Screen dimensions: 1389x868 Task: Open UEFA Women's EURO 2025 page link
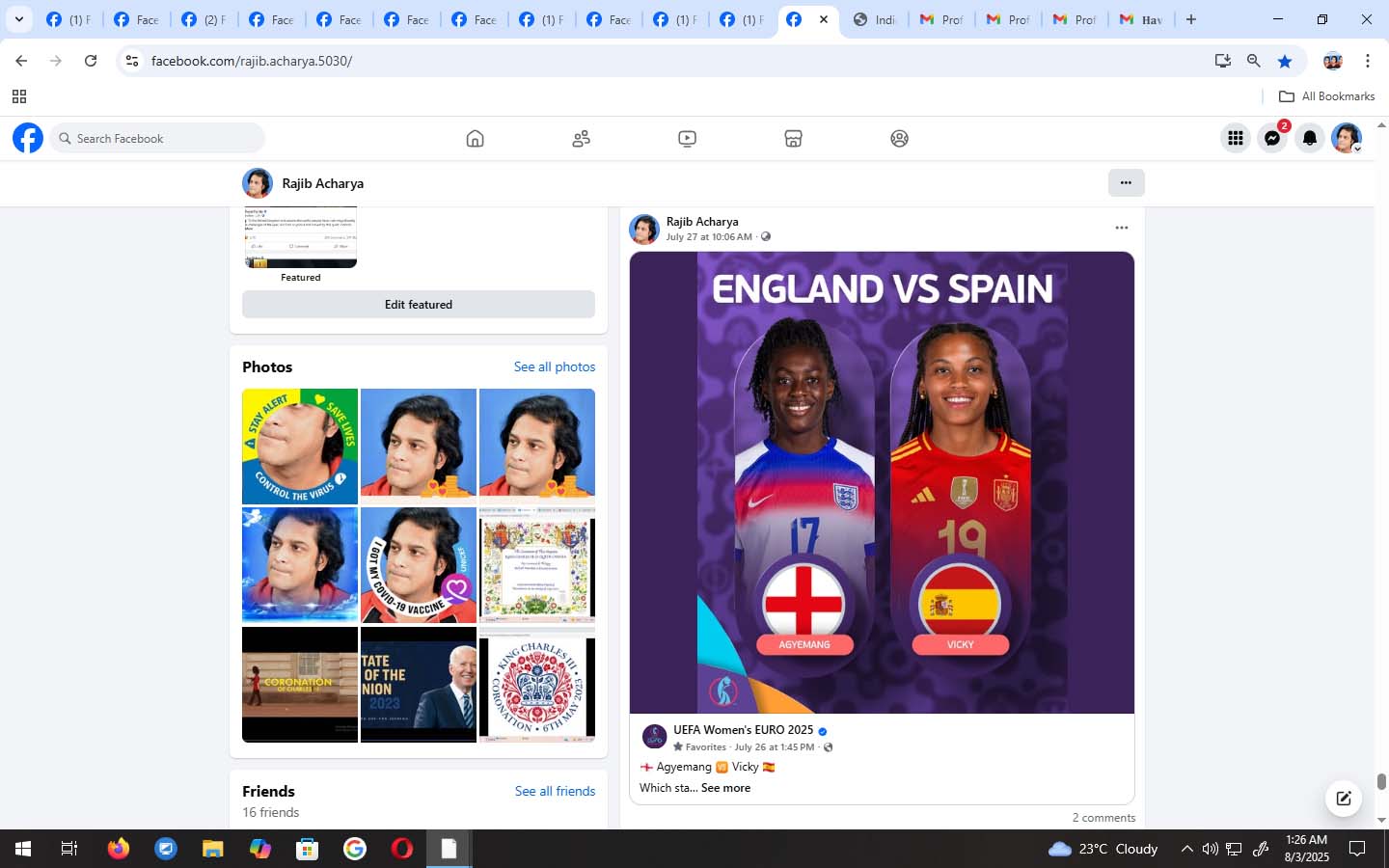click(743, 730)
